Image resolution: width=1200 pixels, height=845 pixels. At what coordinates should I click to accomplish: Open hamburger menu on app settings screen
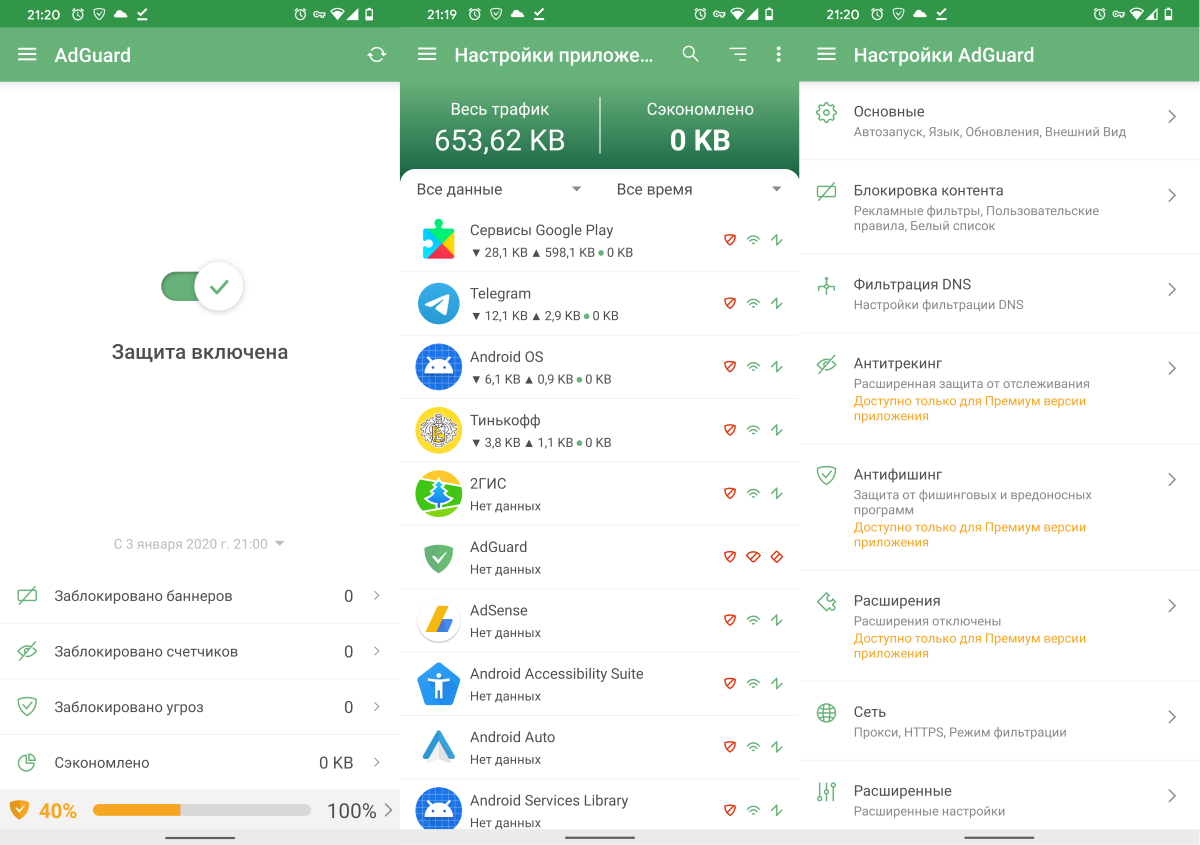coord(427,55)
